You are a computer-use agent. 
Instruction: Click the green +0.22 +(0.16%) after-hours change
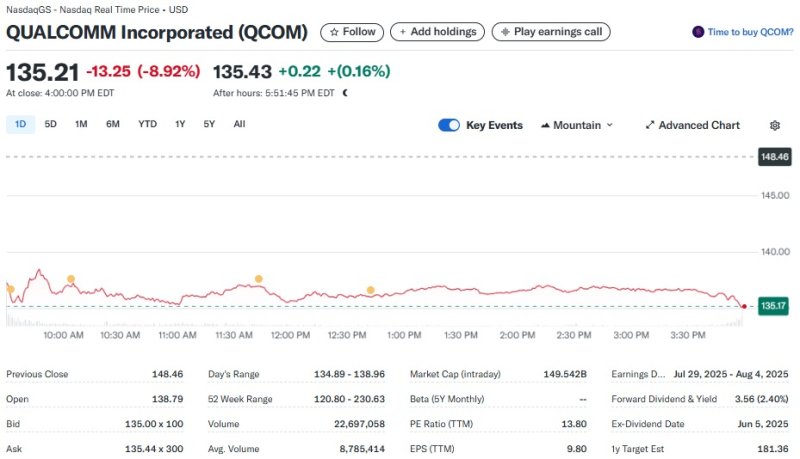pos(334,71)
